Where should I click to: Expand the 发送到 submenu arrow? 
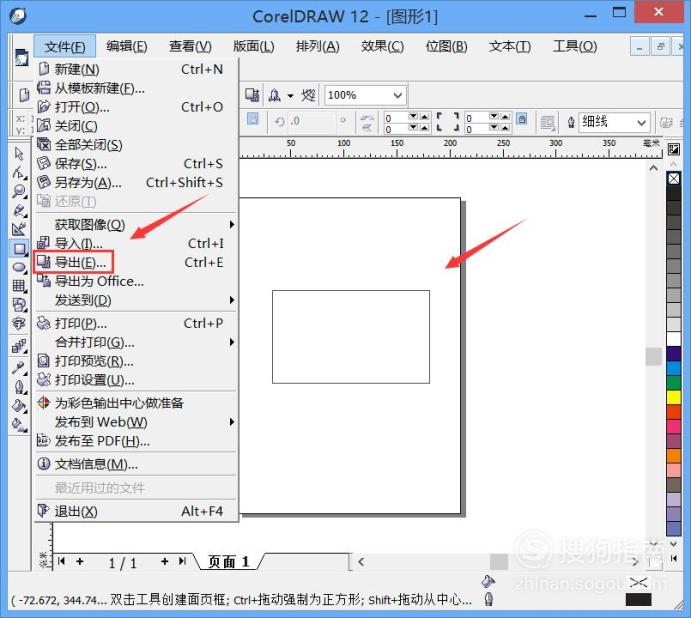click(232, 300)
